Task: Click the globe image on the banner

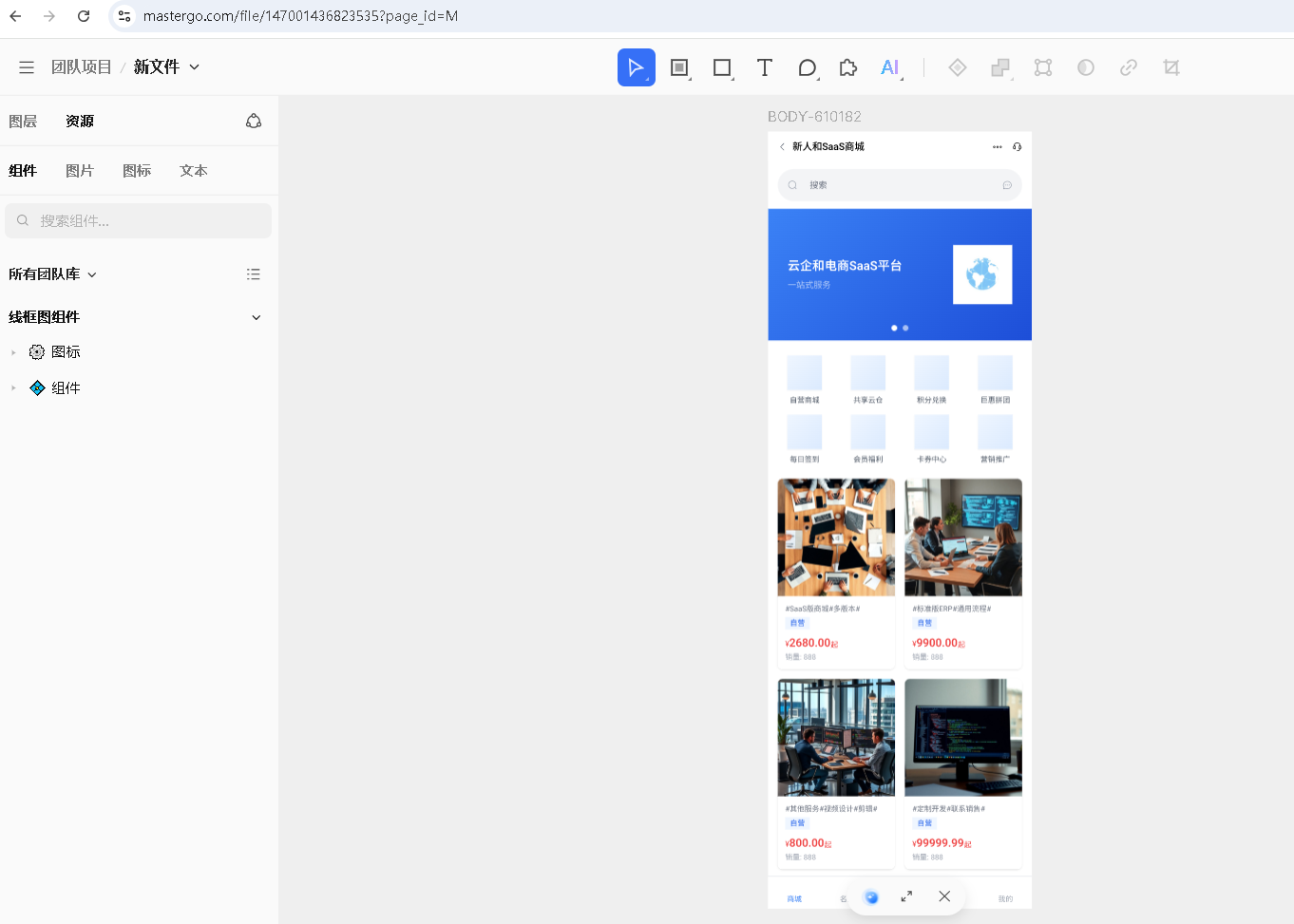Action: tap(982, 274)
